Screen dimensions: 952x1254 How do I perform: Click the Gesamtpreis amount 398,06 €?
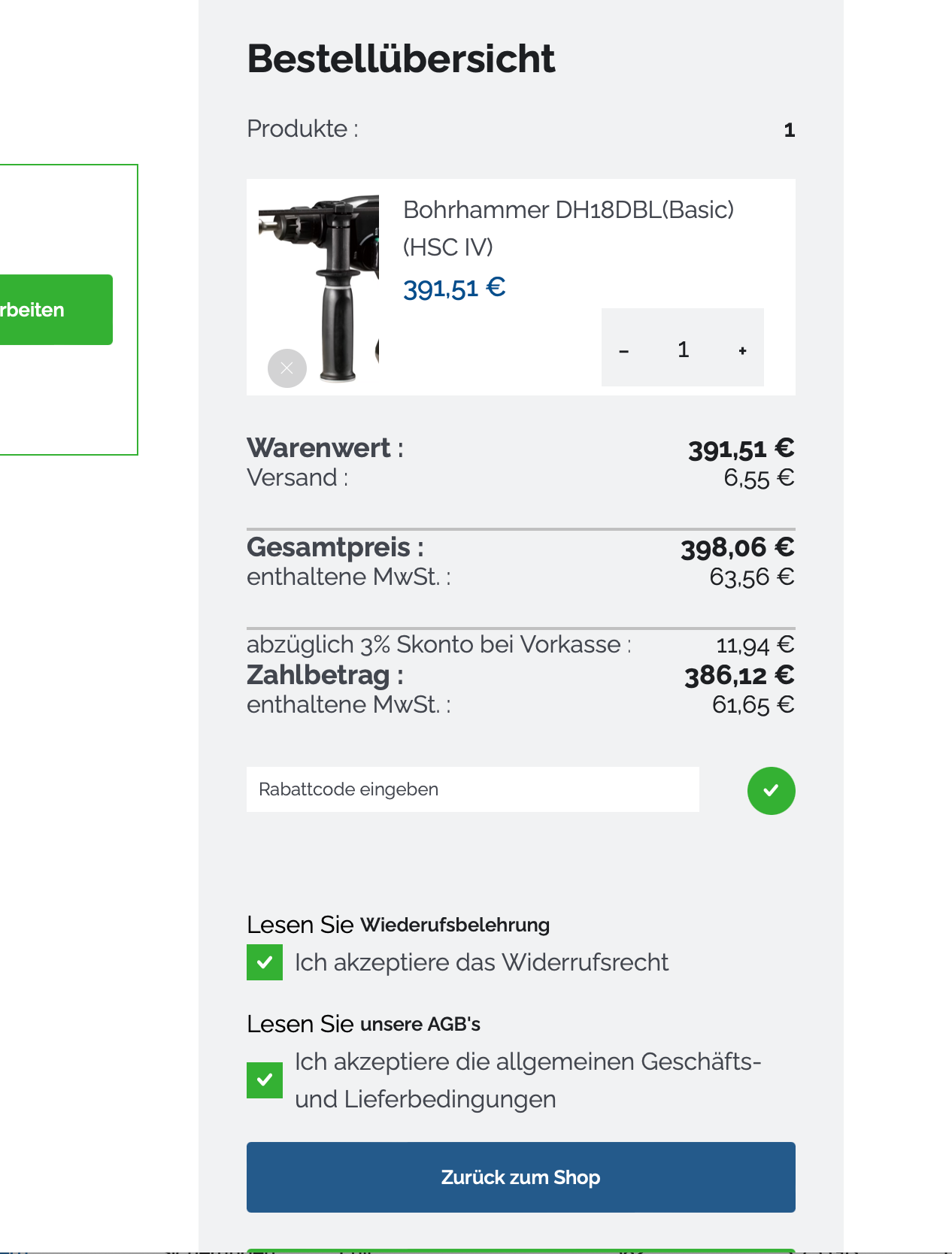click(x=737, y=547)
